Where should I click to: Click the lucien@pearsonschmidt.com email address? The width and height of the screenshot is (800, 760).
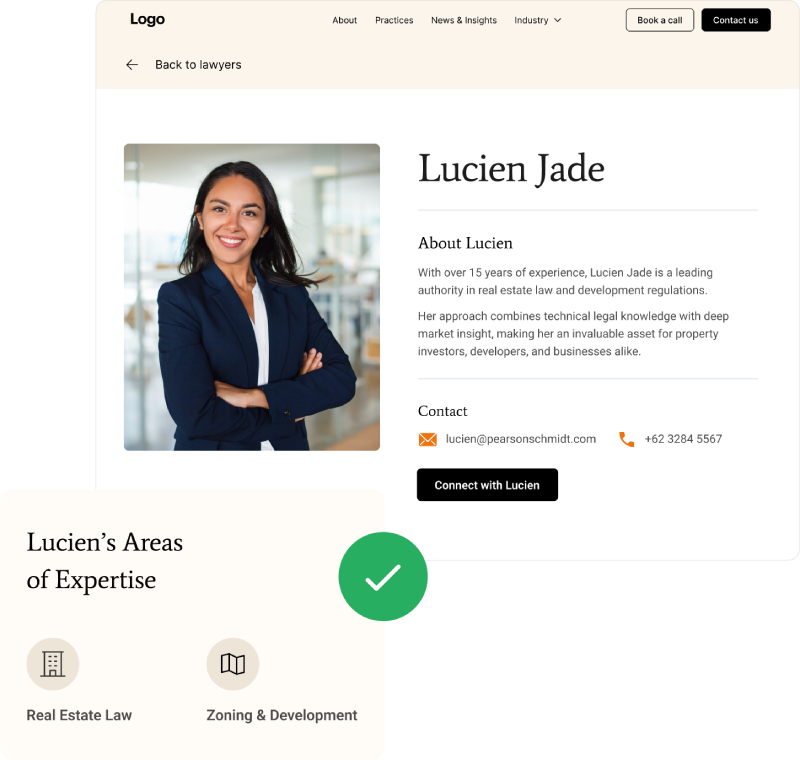pyautogui.click(x=520, y=439)
